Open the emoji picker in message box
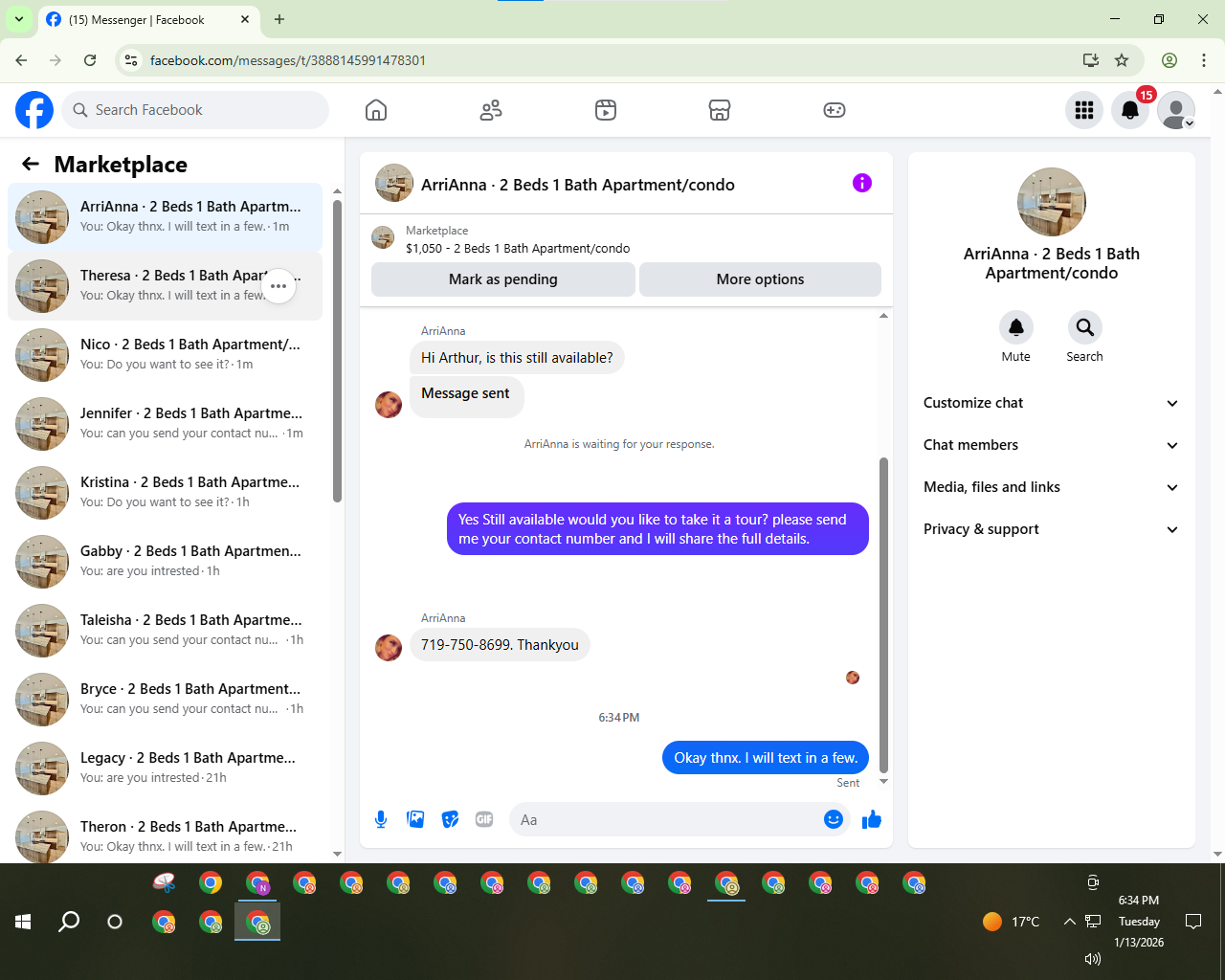Viewport: 1225px width, 980px height. [x=834, y=819]
